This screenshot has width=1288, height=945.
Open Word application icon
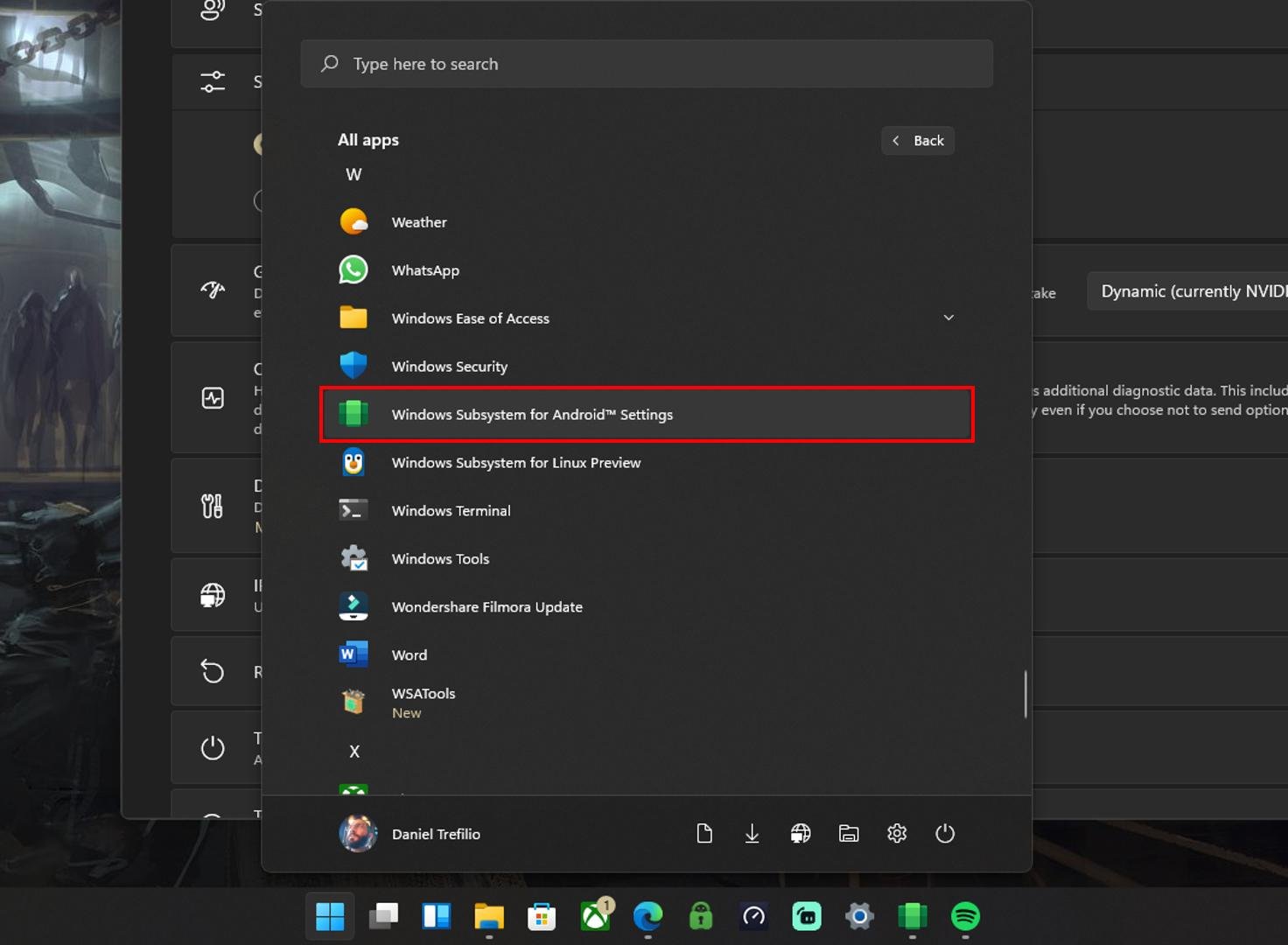(353, 654)
